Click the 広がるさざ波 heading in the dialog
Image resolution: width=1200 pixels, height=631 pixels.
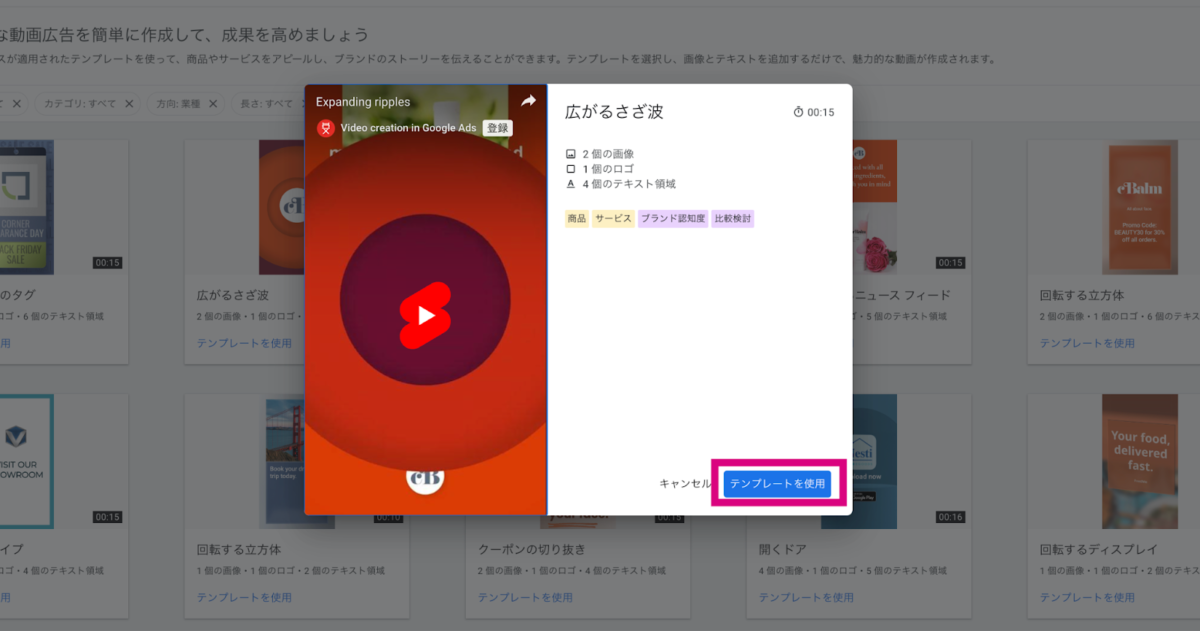(x=614, y=111)
